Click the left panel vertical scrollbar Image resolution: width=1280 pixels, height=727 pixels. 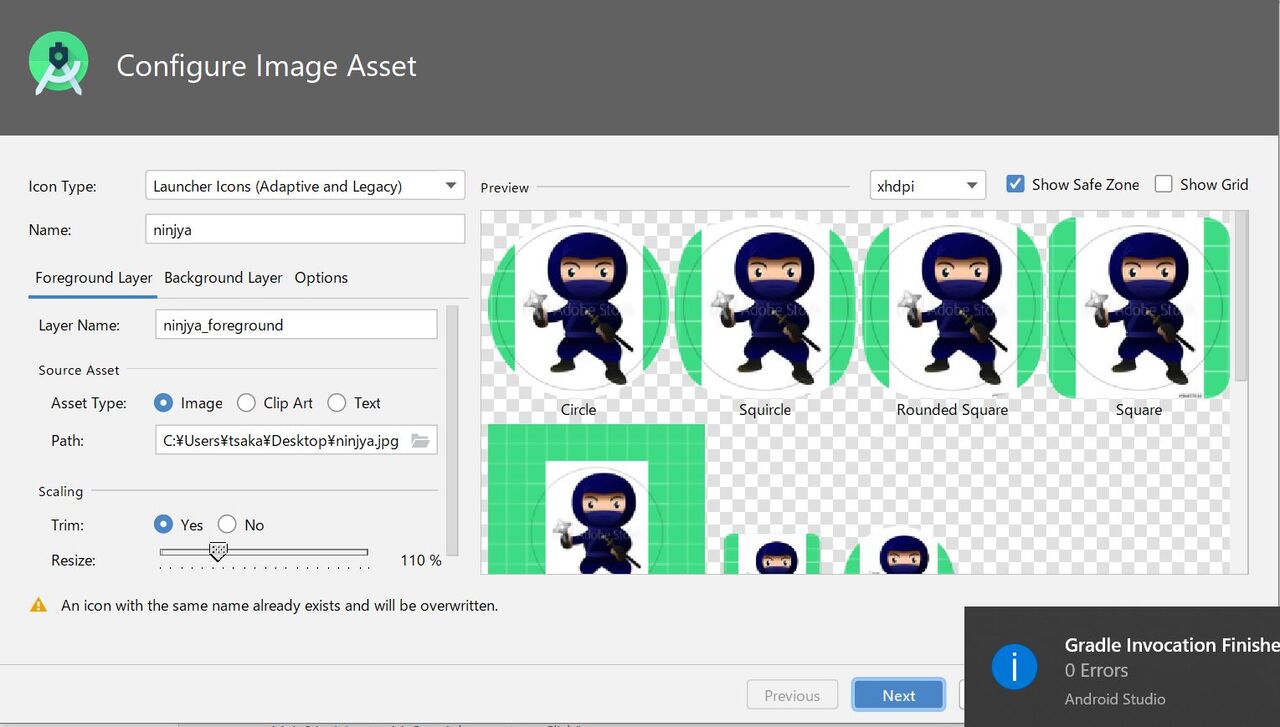[x=452, y=430]
